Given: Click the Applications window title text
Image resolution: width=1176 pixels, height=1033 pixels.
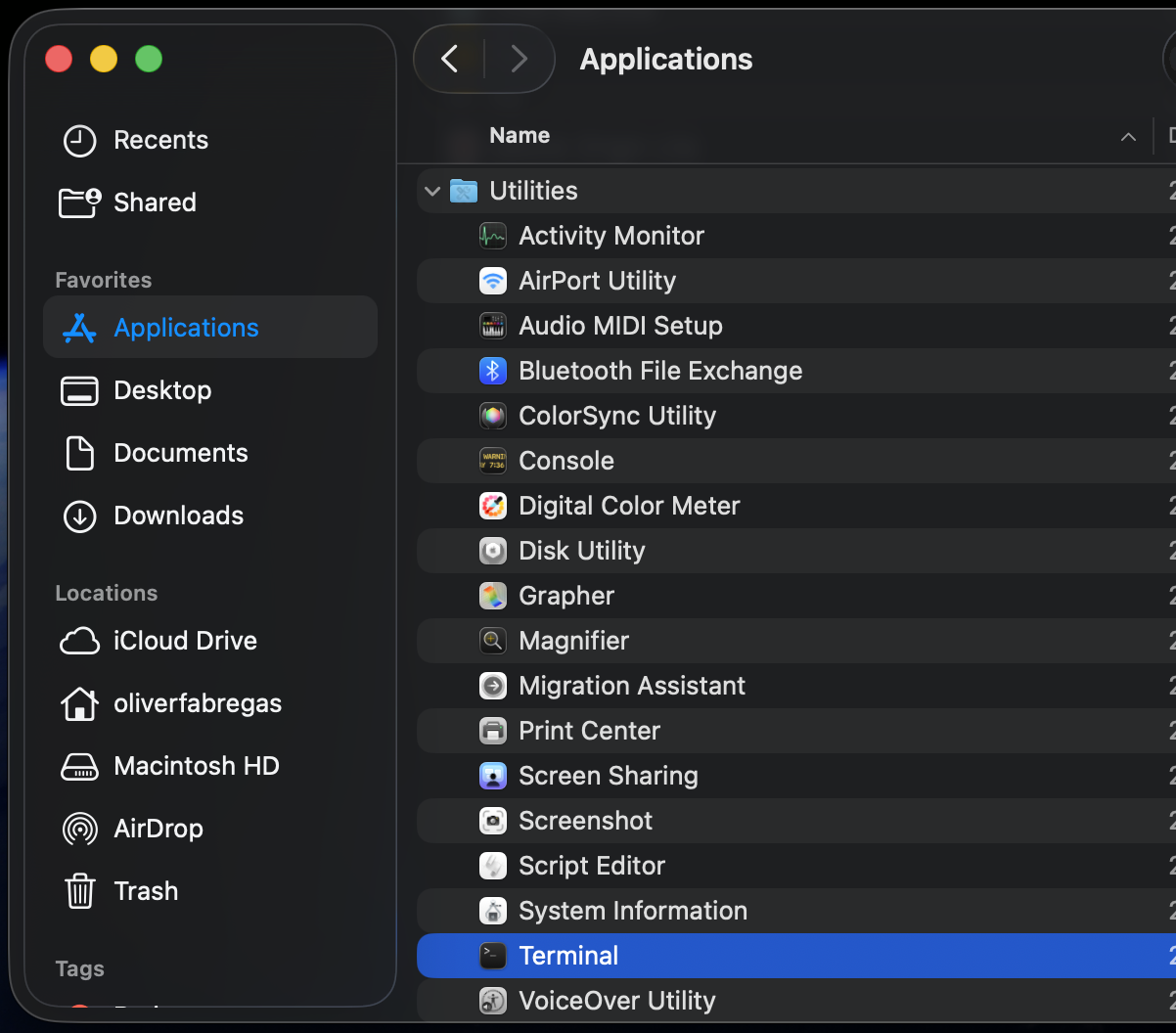Looking at the screenshot, I should 666,60.
